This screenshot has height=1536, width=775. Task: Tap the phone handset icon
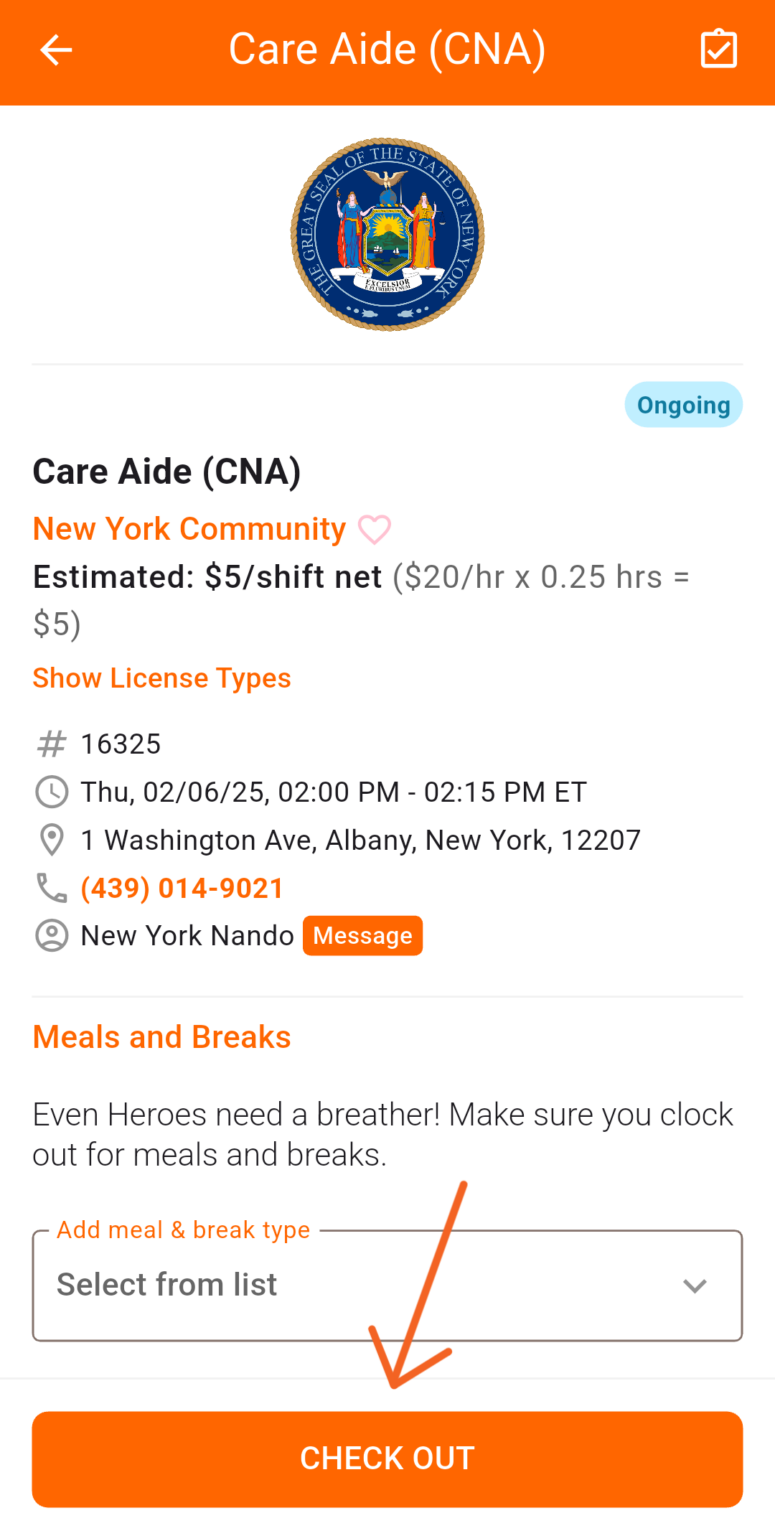pos(51,888)
